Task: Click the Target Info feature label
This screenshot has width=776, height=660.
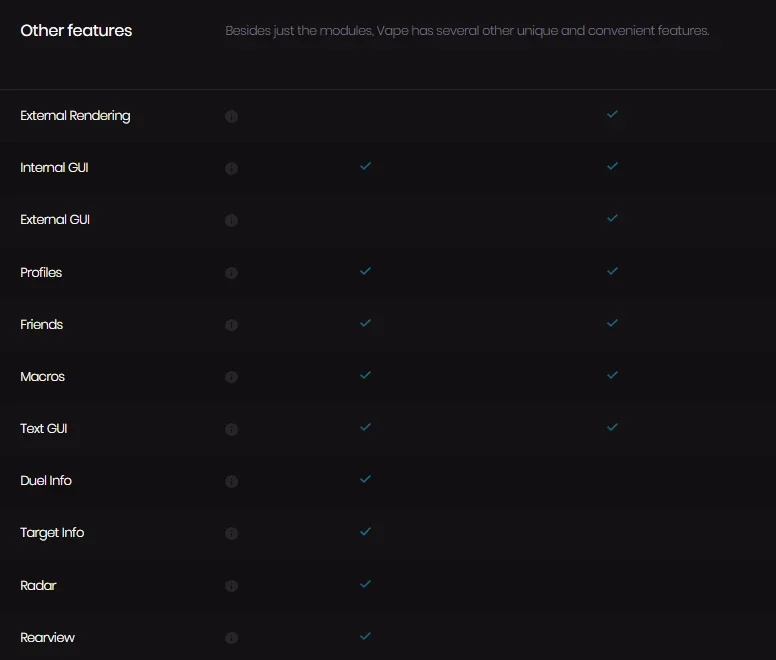Action: pyautogui.click(x=52, y=533)
